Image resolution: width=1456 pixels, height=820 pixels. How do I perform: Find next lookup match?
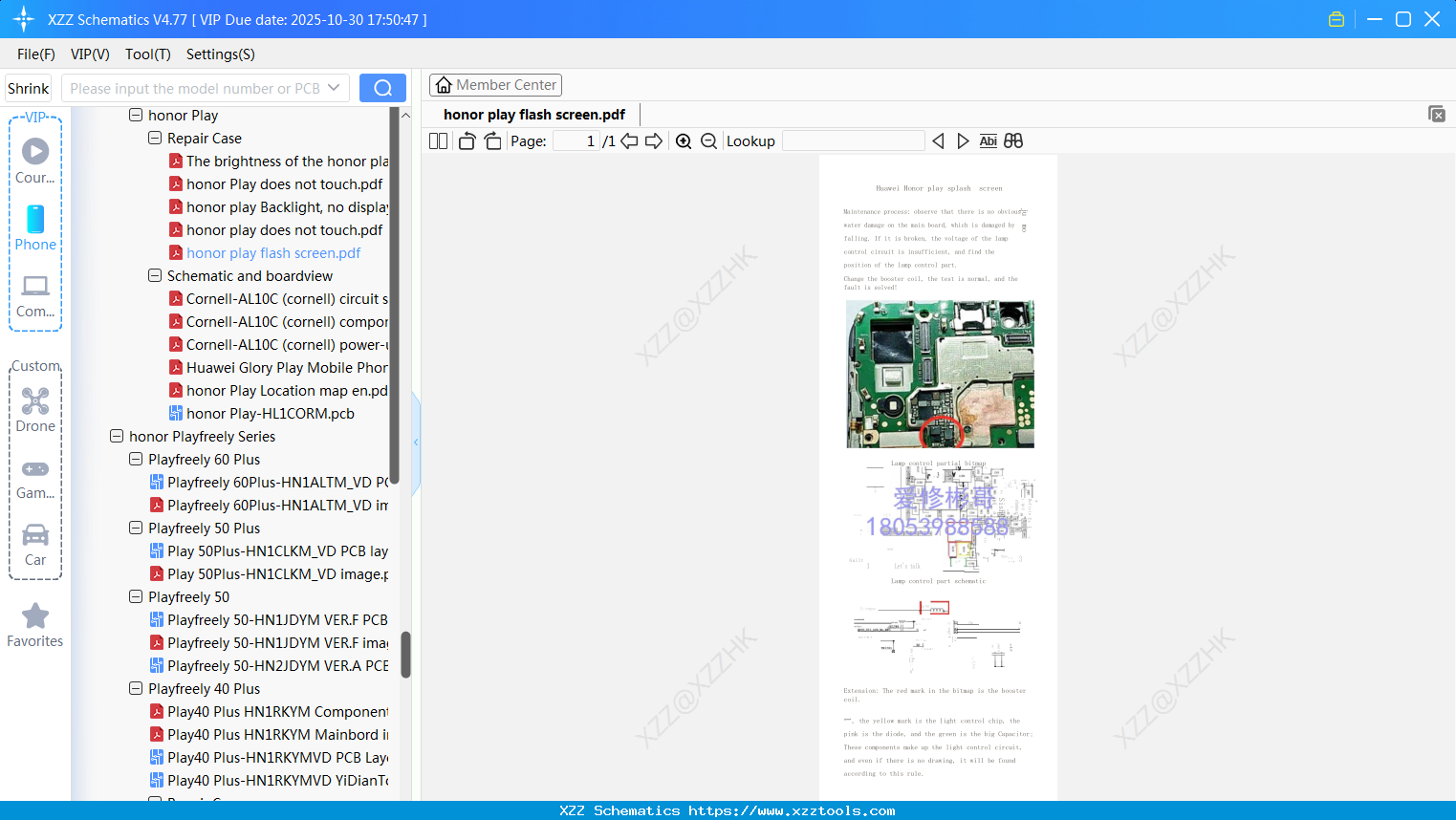963,141
